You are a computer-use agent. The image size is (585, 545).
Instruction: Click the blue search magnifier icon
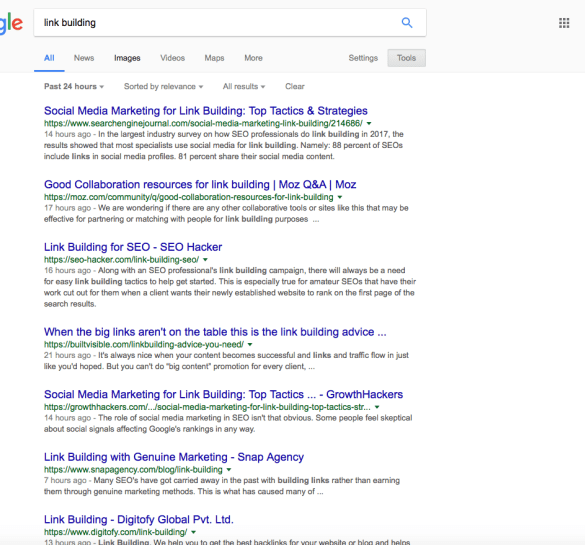point(407,23)
